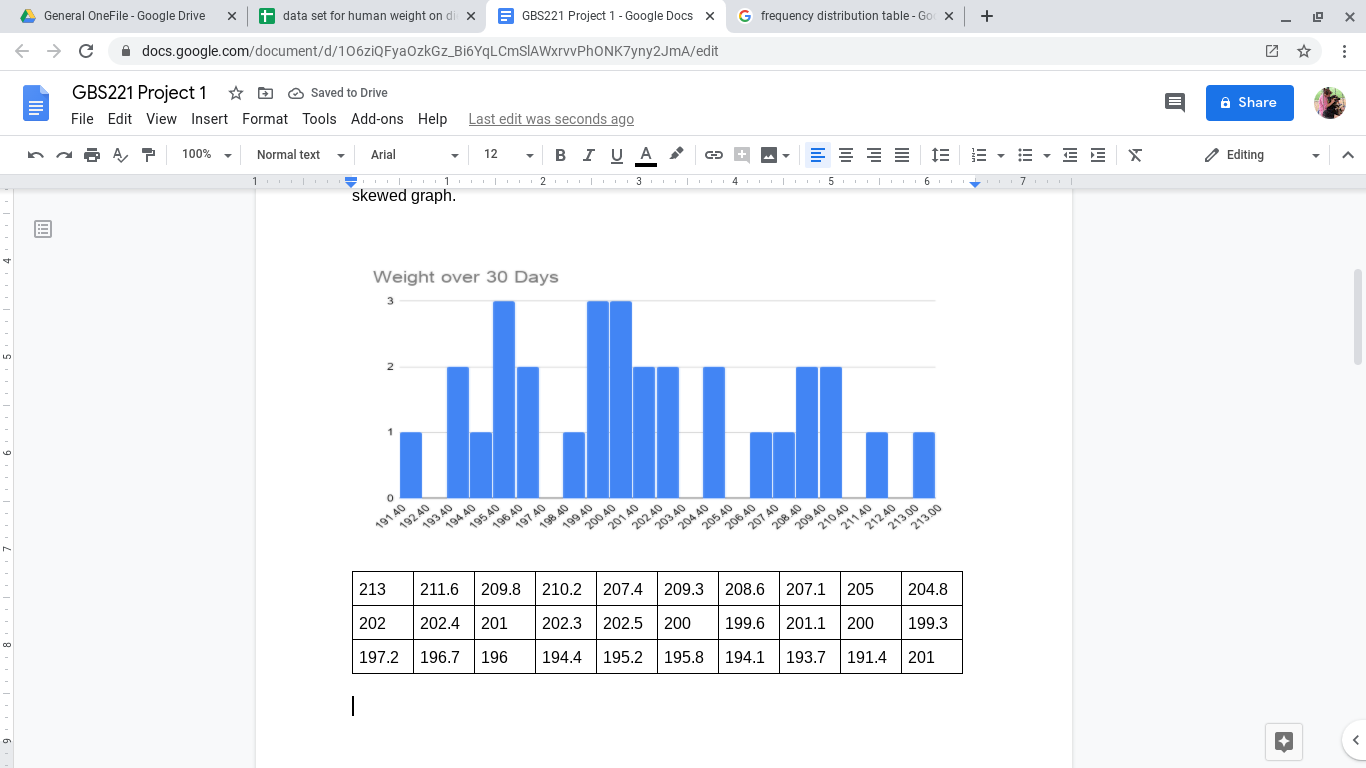Open the Tools menu
Image resolution: width=1366 pixels, height=768 pixels.
pyautogui.click(x=319, y=119)
